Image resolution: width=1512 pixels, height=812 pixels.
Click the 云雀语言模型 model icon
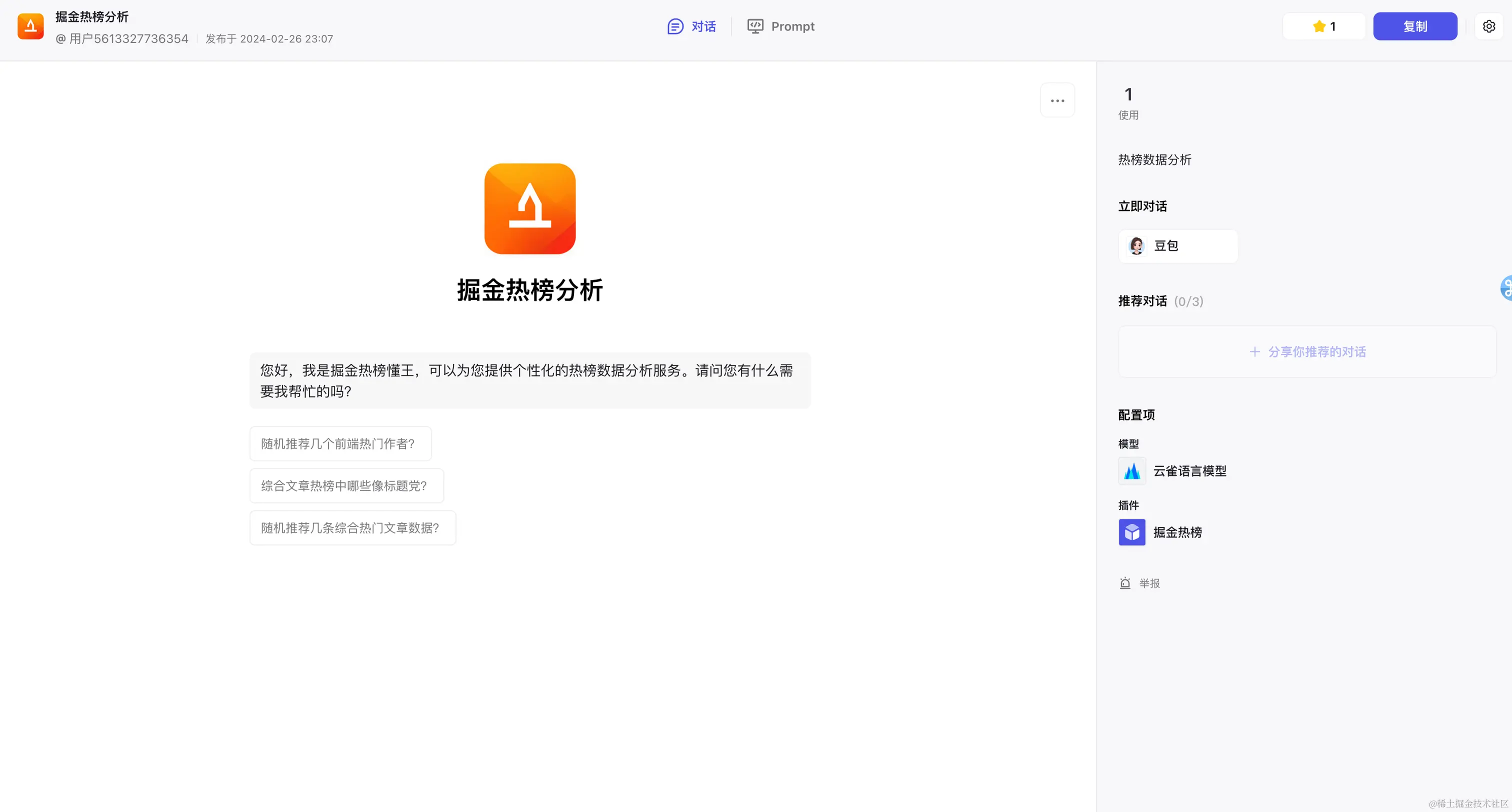[x=1131, y=471]
